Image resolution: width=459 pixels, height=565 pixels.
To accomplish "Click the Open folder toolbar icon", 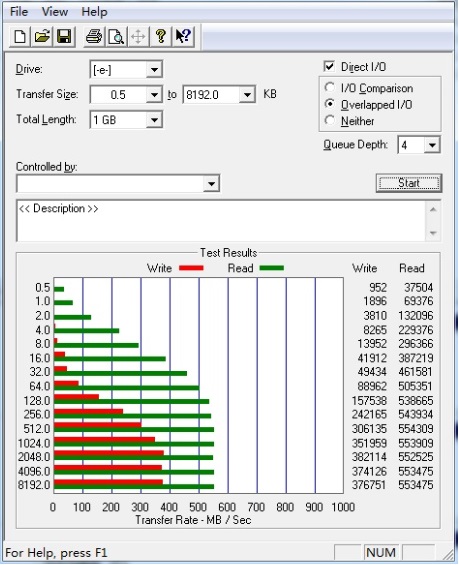I will click(x=42, y=36).
